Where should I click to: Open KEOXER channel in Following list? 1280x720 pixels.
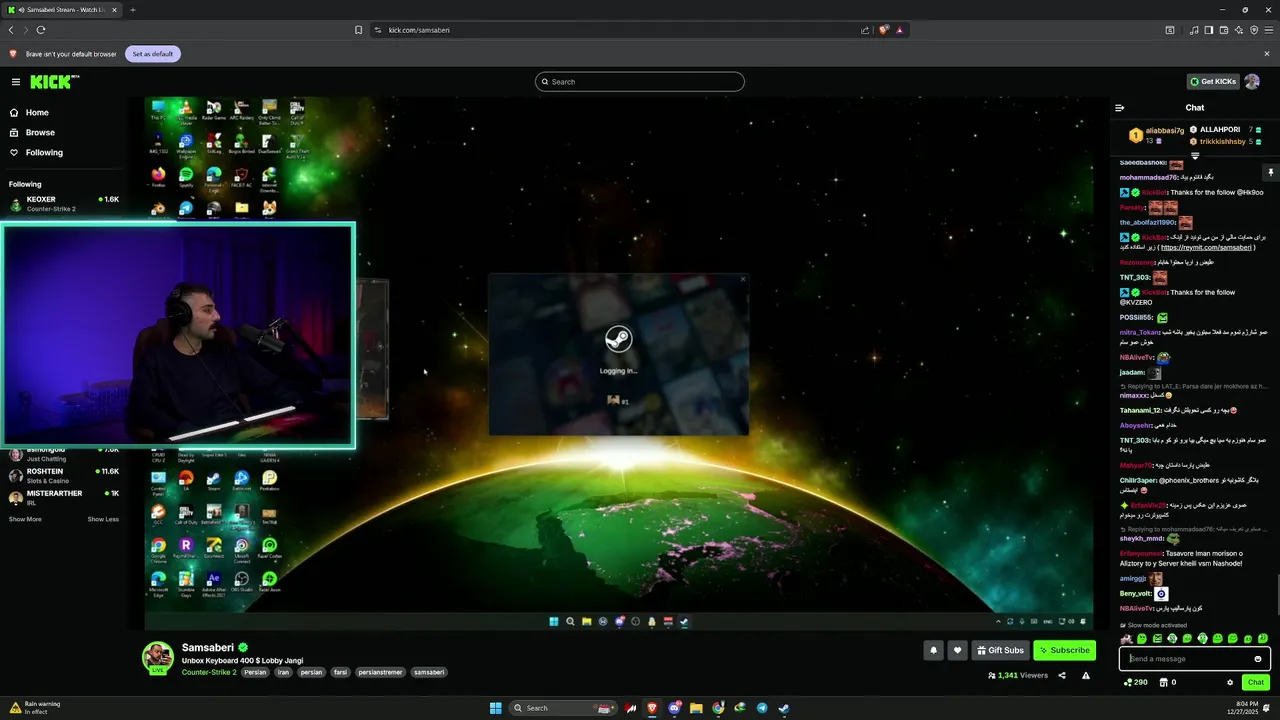tap(64, 203)
